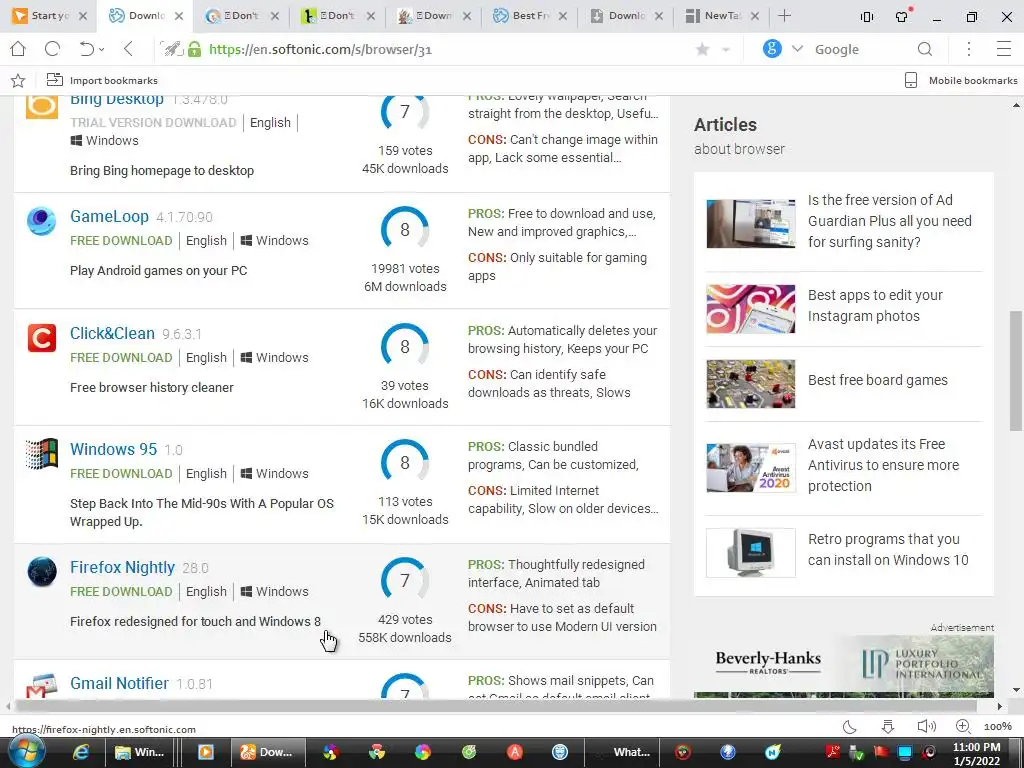Click FREE DOWNLOAD under Firefox Nightly

[x=121, y=591]
